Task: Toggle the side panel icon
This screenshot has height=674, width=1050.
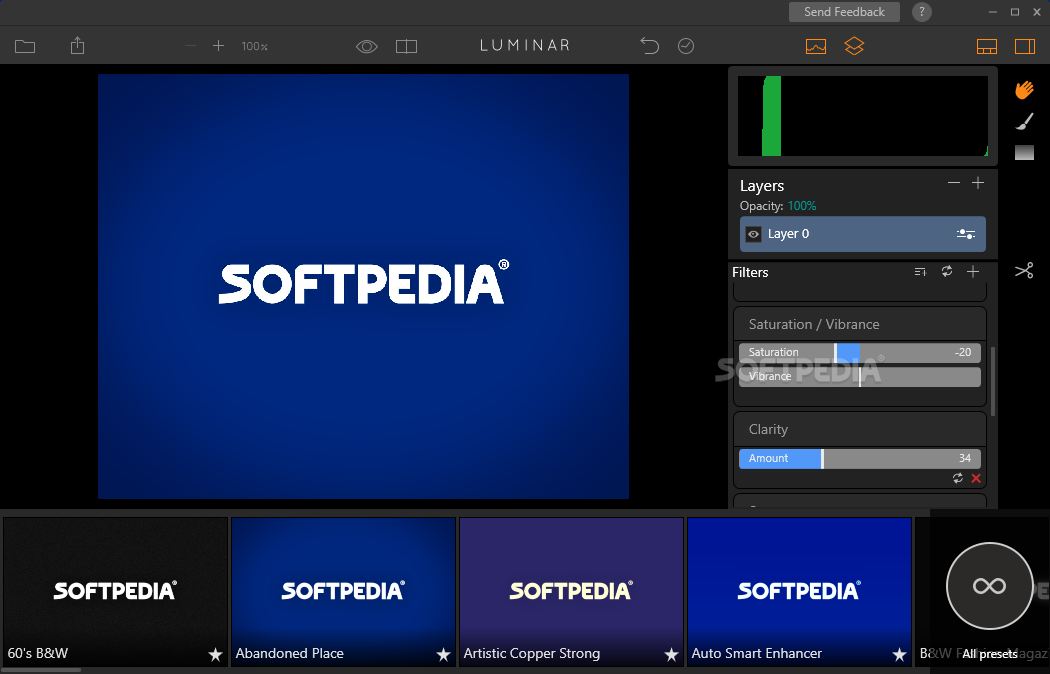Action: point(1025,46)
